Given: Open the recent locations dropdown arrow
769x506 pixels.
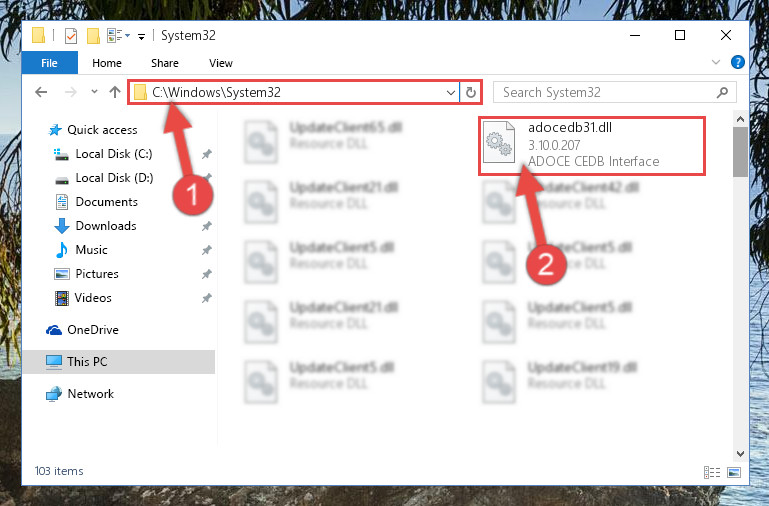Looking at the screenshot, I should (x=94, y=92).
